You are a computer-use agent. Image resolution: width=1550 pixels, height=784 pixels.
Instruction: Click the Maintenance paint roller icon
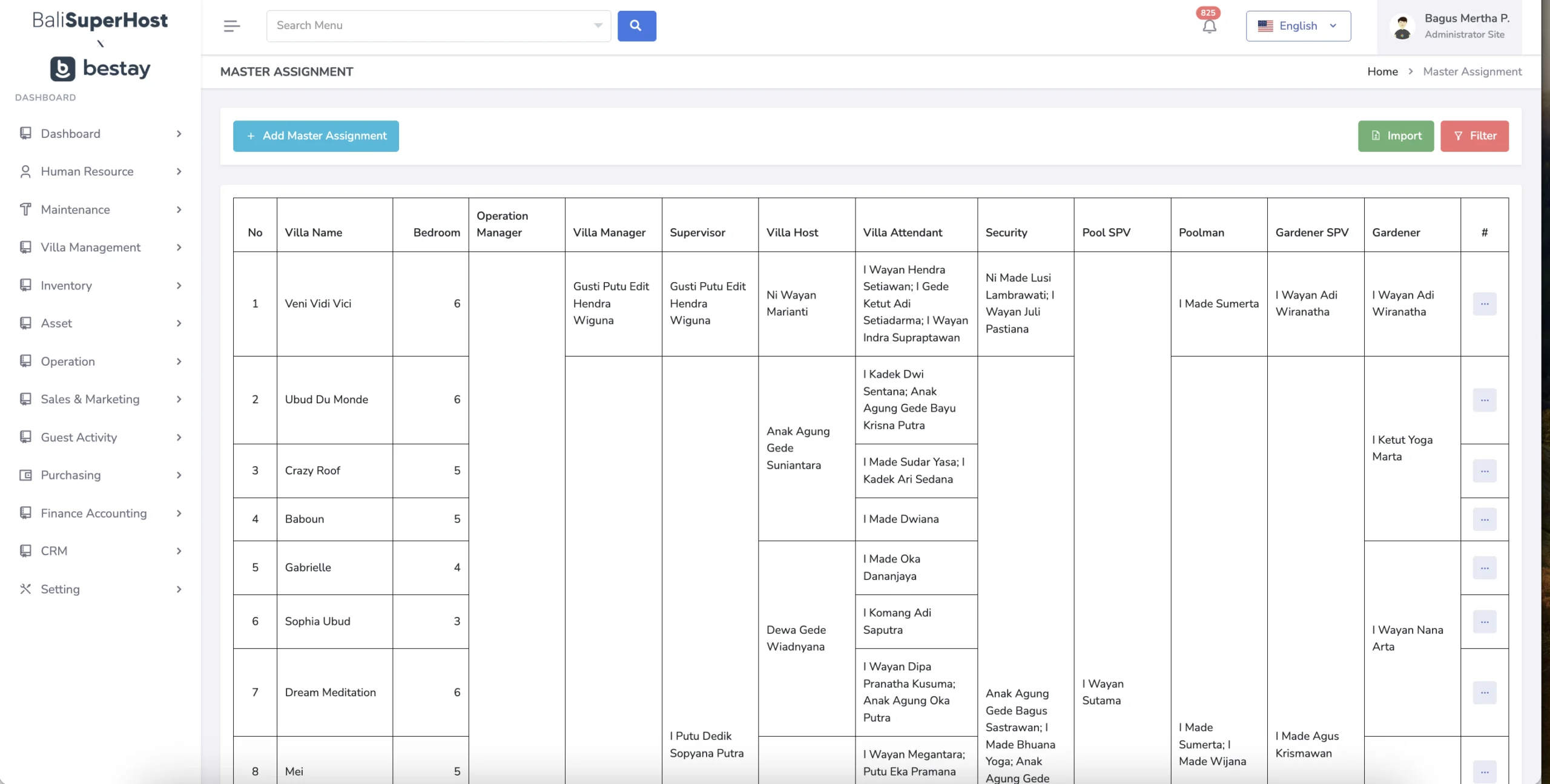(x=25, y=209)
